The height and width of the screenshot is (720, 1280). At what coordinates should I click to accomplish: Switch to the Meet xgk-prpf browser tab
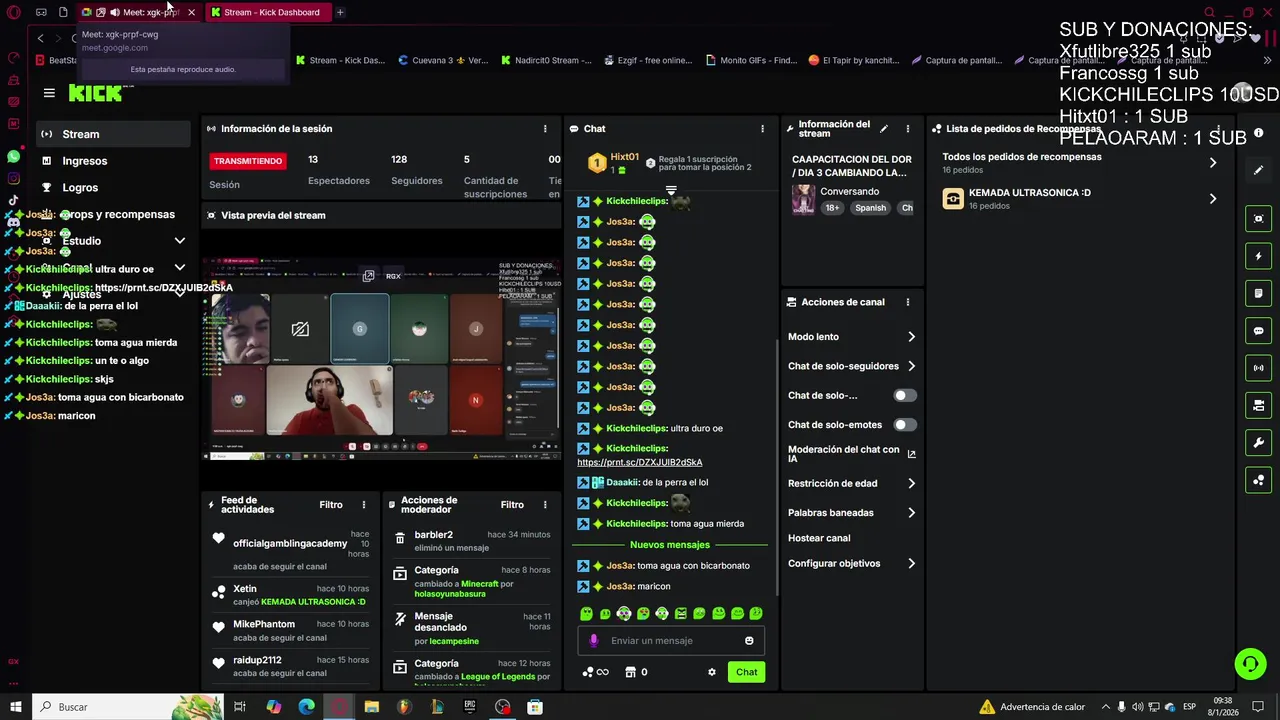click(x=138, y=12)
